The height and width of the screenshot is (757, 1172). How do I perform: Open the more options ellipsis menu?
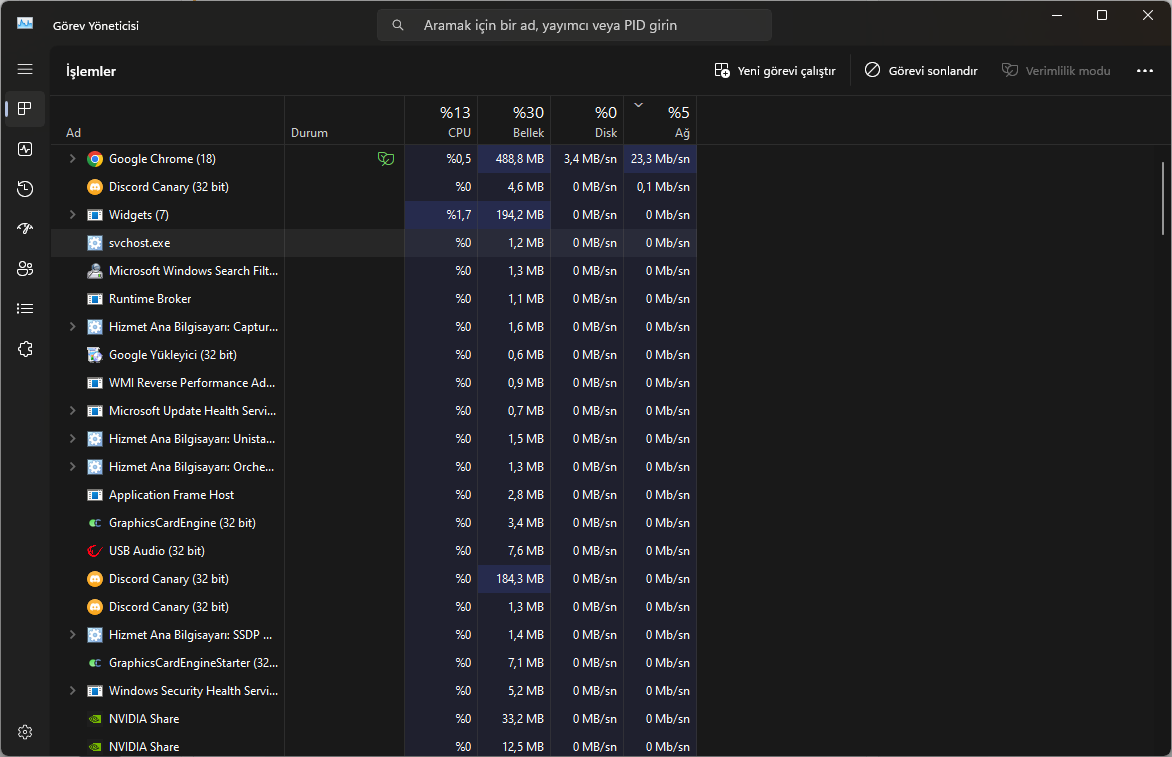point(1144,71)
